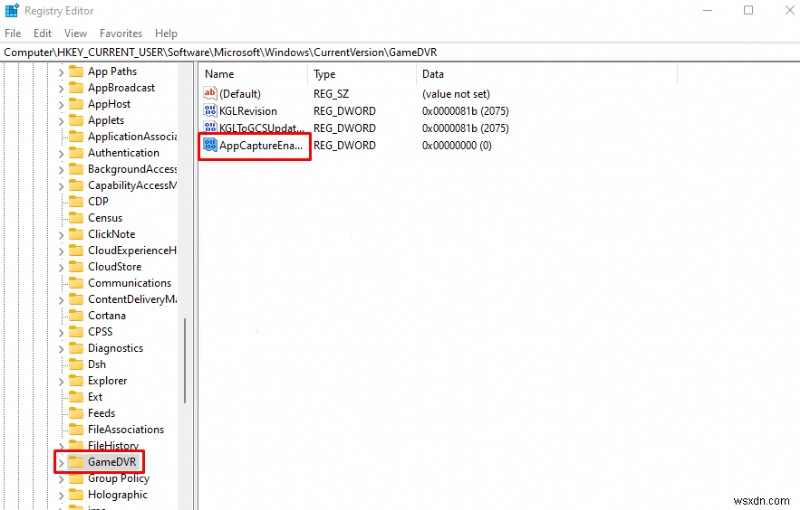
Task: Select the Cortana folder icon
Action: coord(76,315)
